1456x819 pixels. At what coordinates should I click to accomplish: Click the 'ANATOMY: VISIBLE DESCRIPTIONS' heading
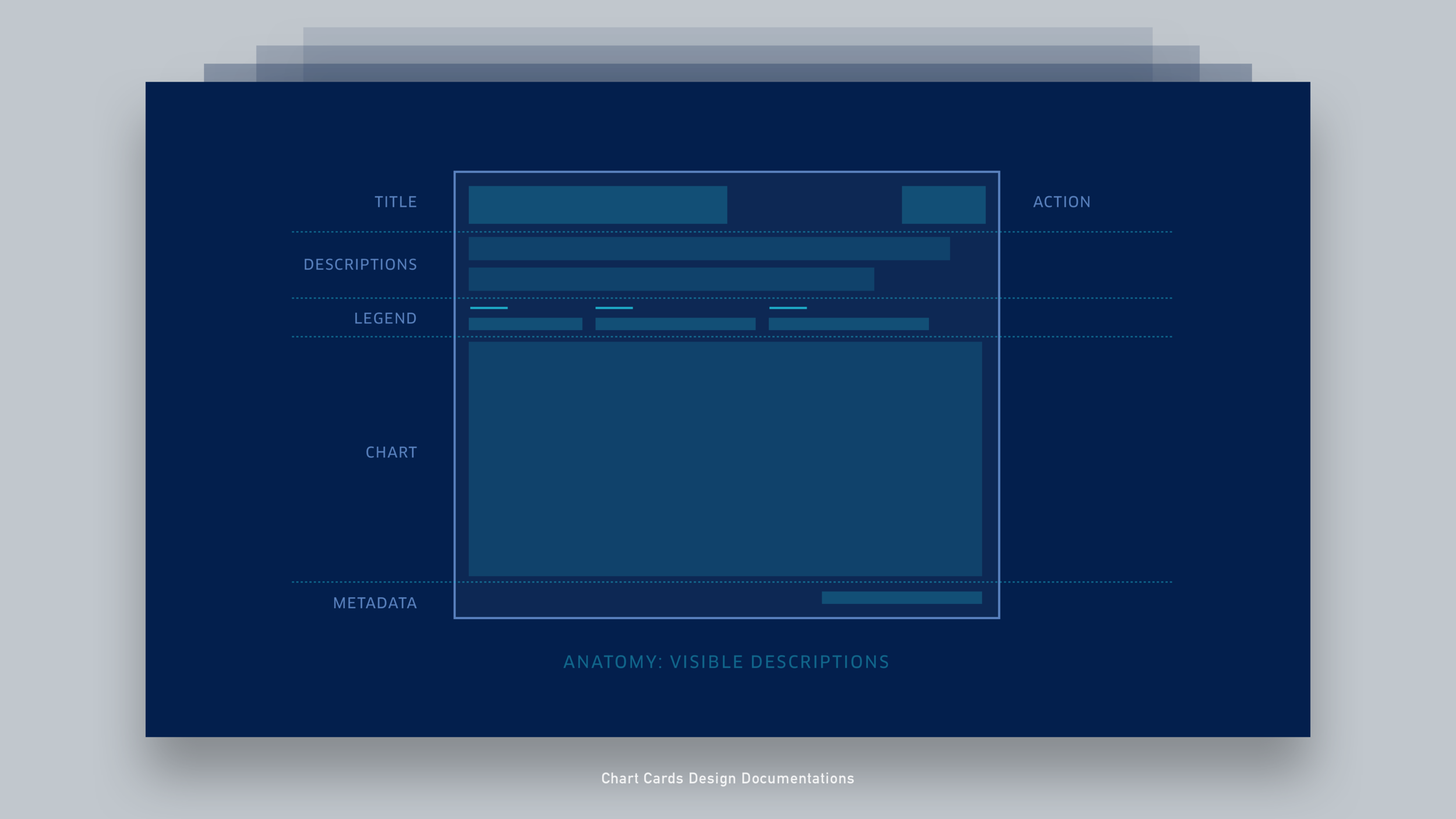click(x=726, y=662)
